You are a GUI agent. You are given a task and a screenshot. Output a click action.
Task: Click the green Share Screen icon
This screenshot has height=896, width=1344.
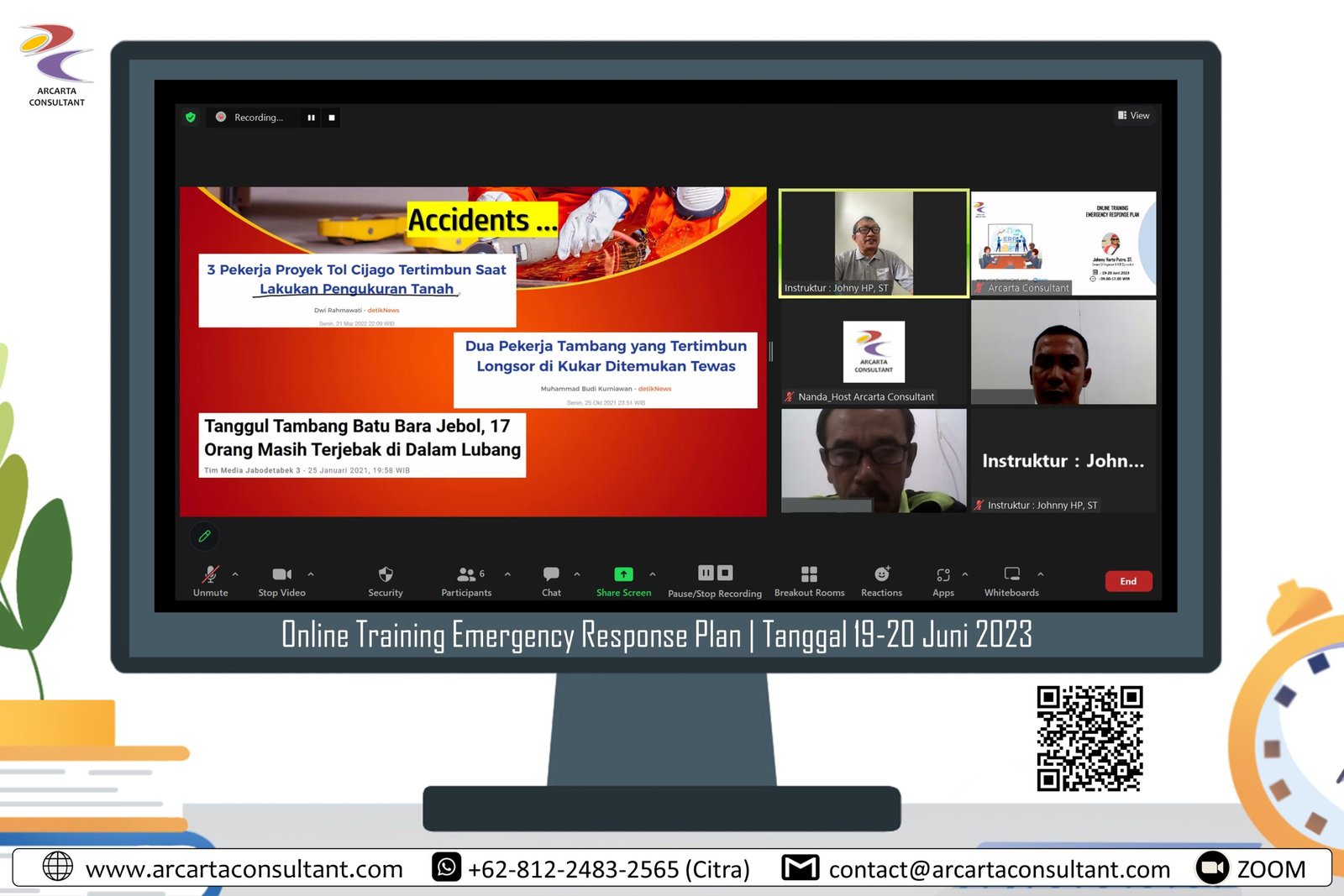click(x=623, y=574)
